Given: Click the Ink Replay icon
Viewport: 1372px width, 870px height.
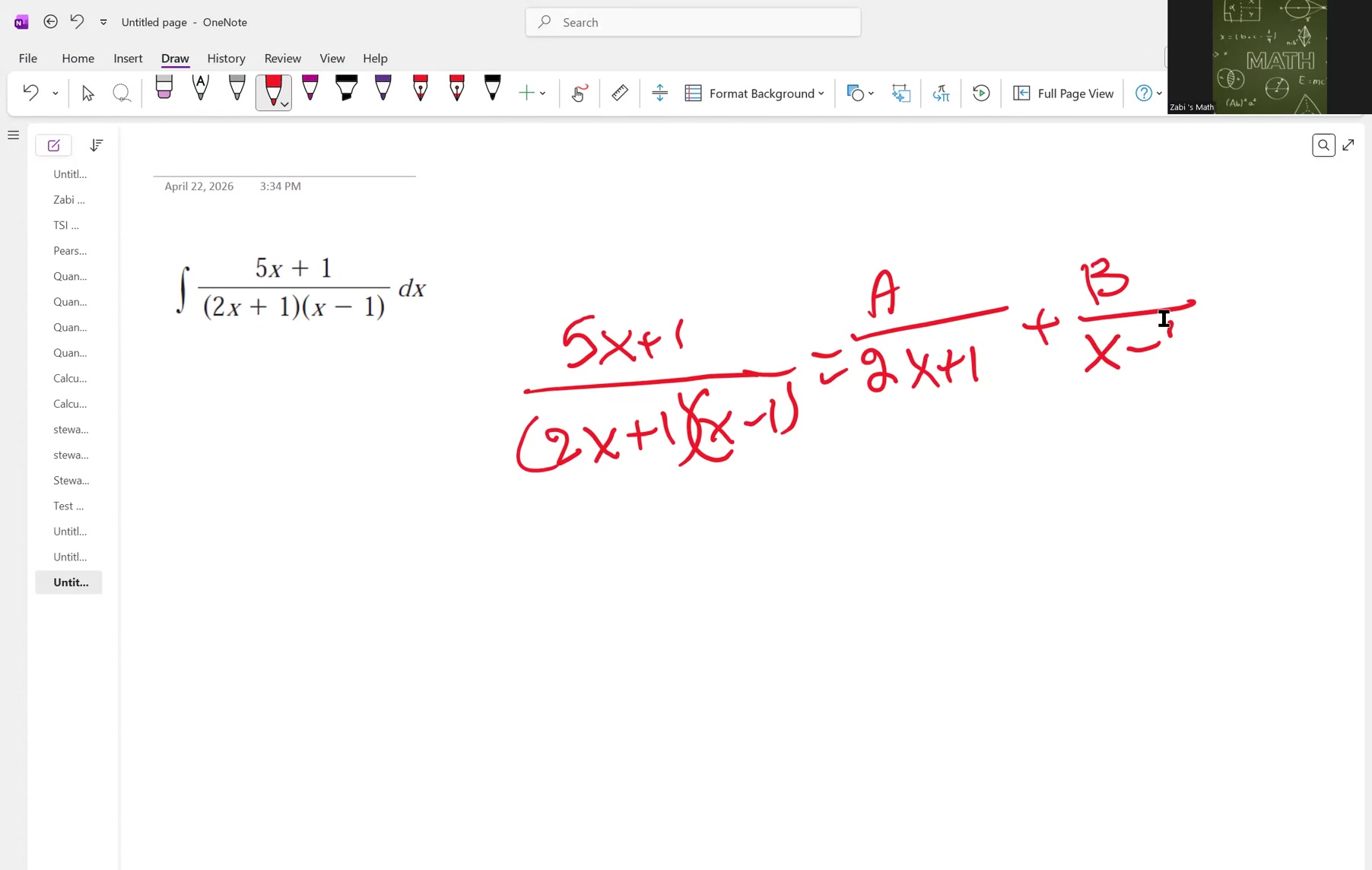Looking at the screenshot, I should [x=981, y=93].
